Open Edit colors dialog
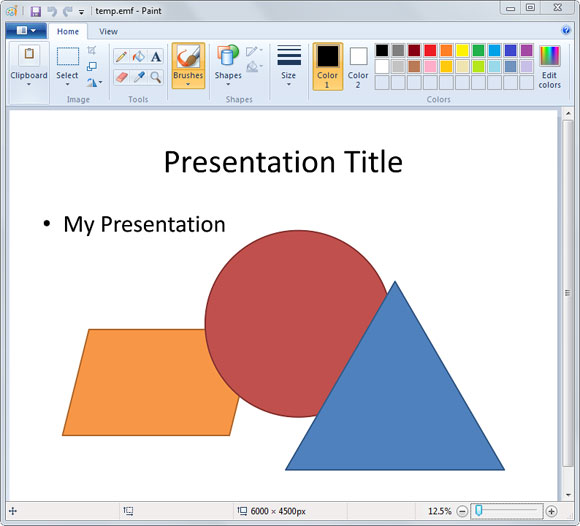580x526 pixels. coord(549,67)
